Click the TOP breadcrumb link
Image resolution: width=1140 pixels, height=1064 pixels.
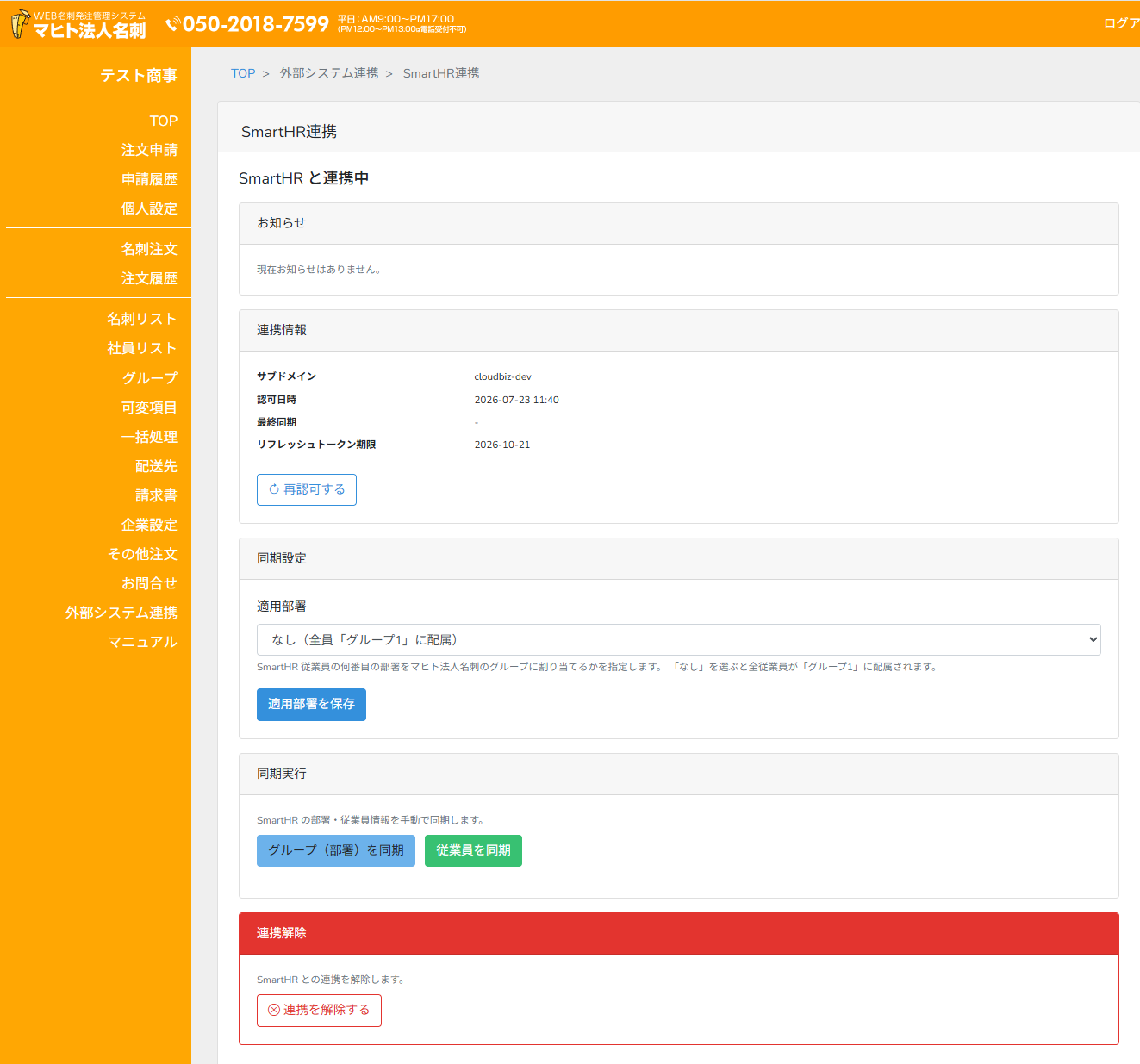click(x=243, y=73)
